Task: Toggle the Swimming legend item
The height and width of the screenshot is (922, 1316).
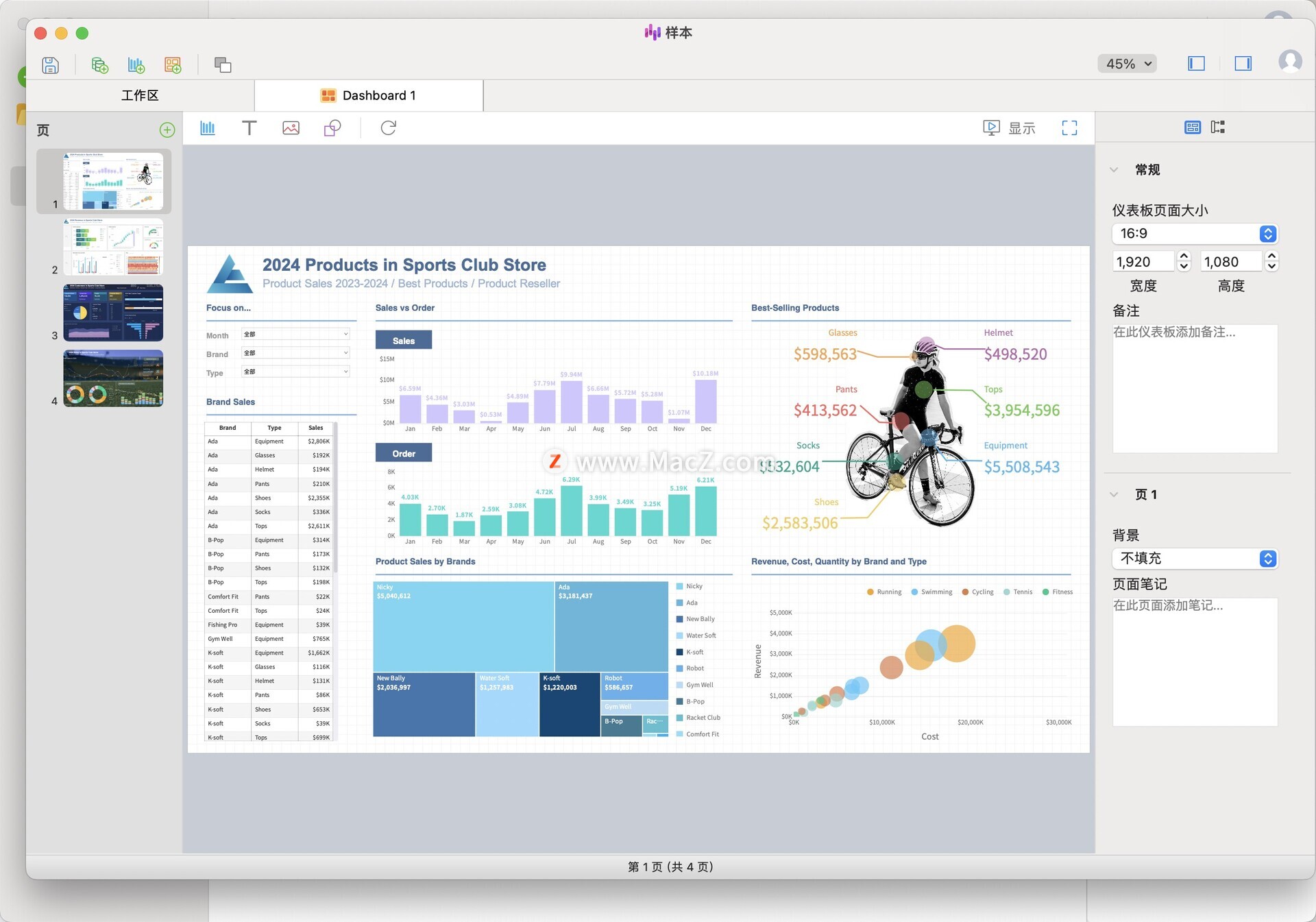Action: (x=931, y=592)
